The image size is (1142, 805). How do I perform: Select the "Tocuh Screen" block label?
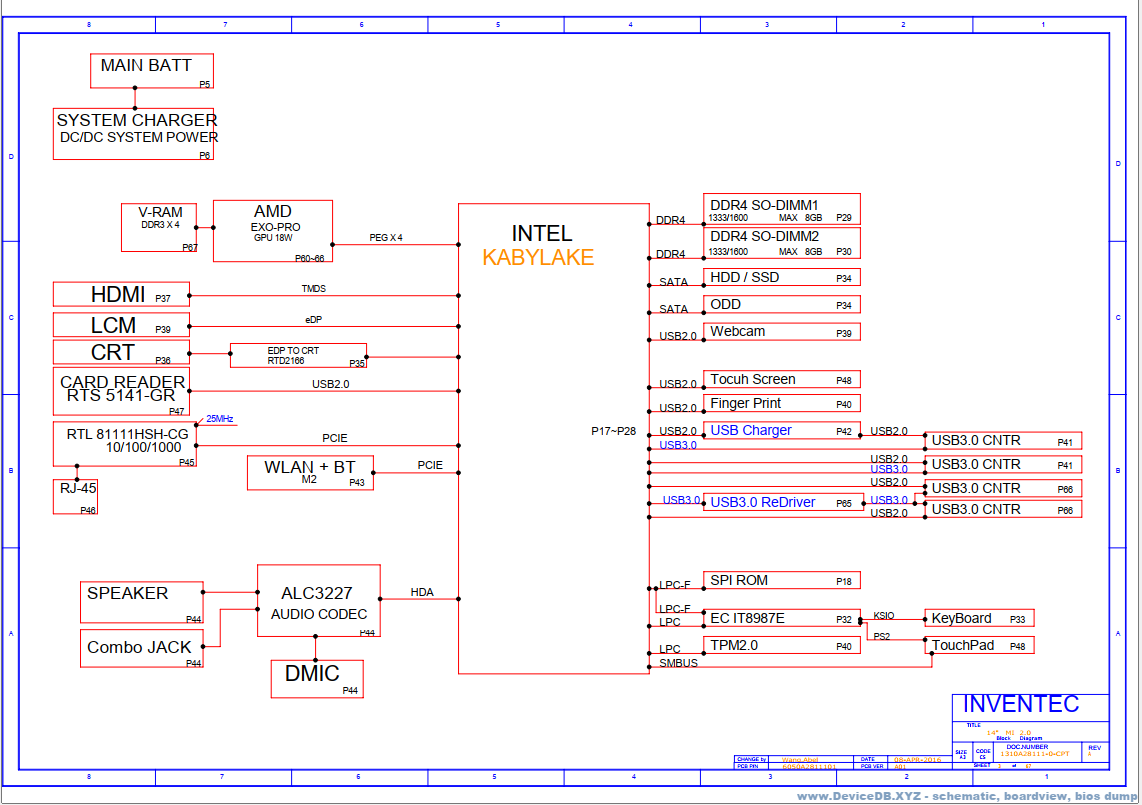click(x=752, y=380)
